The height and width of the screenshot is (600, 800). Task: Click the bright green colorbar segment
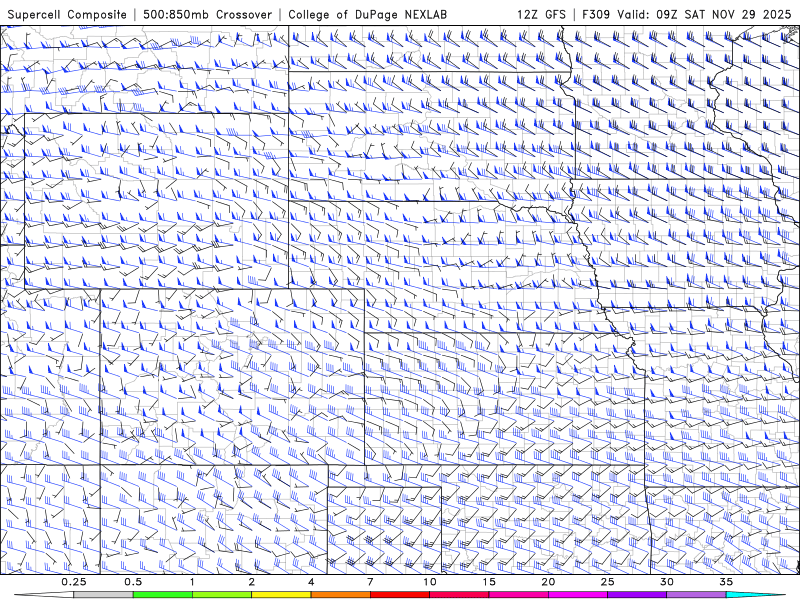[x=163, y=595]
